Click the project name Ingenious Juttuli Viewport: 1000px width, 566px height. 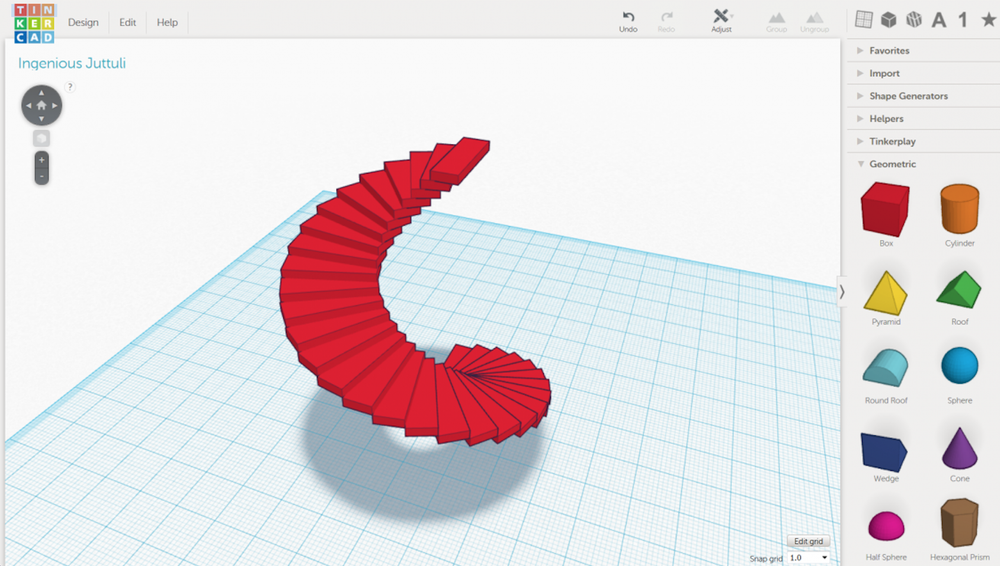tap(72, 63)
